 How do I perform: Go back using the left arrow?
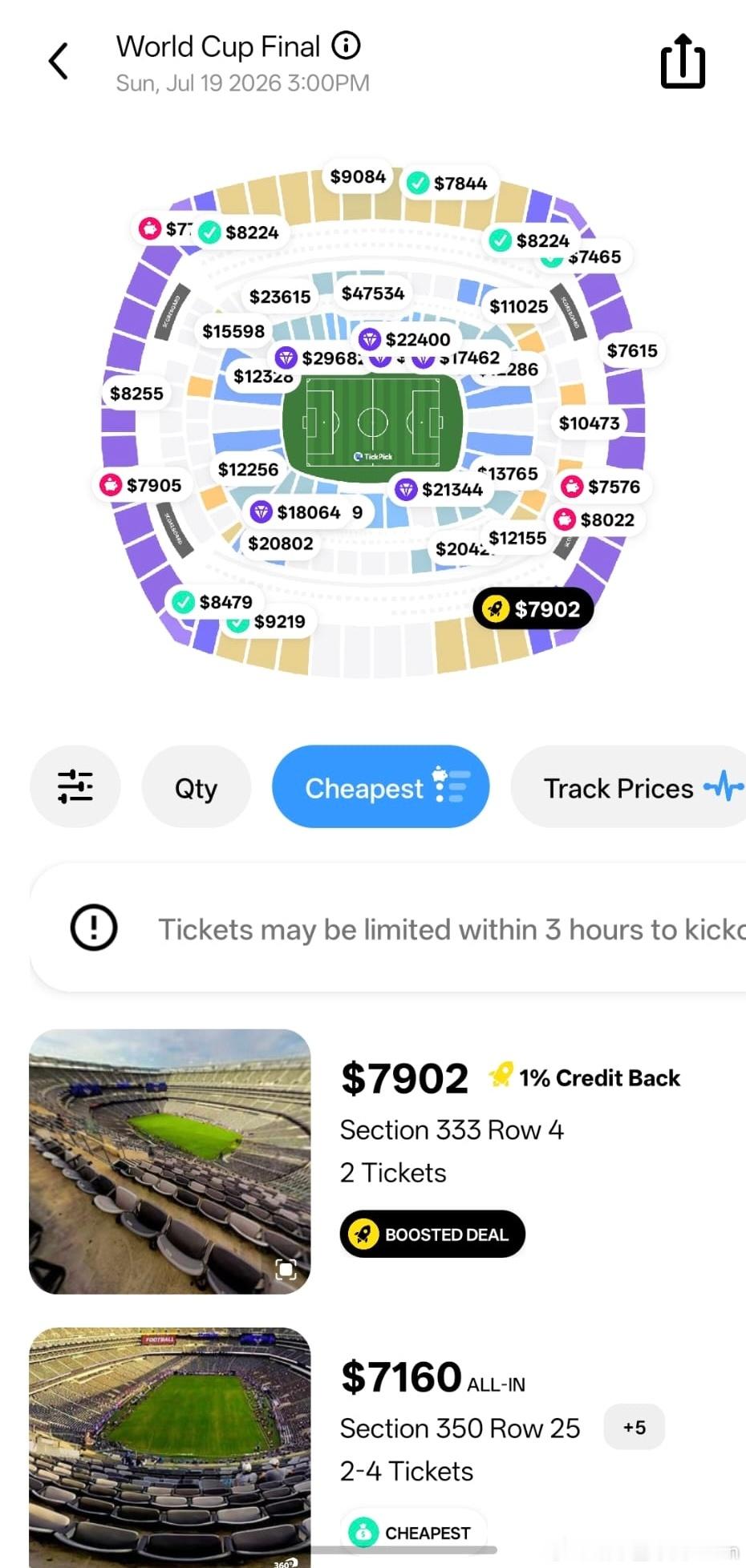point(59,61)
